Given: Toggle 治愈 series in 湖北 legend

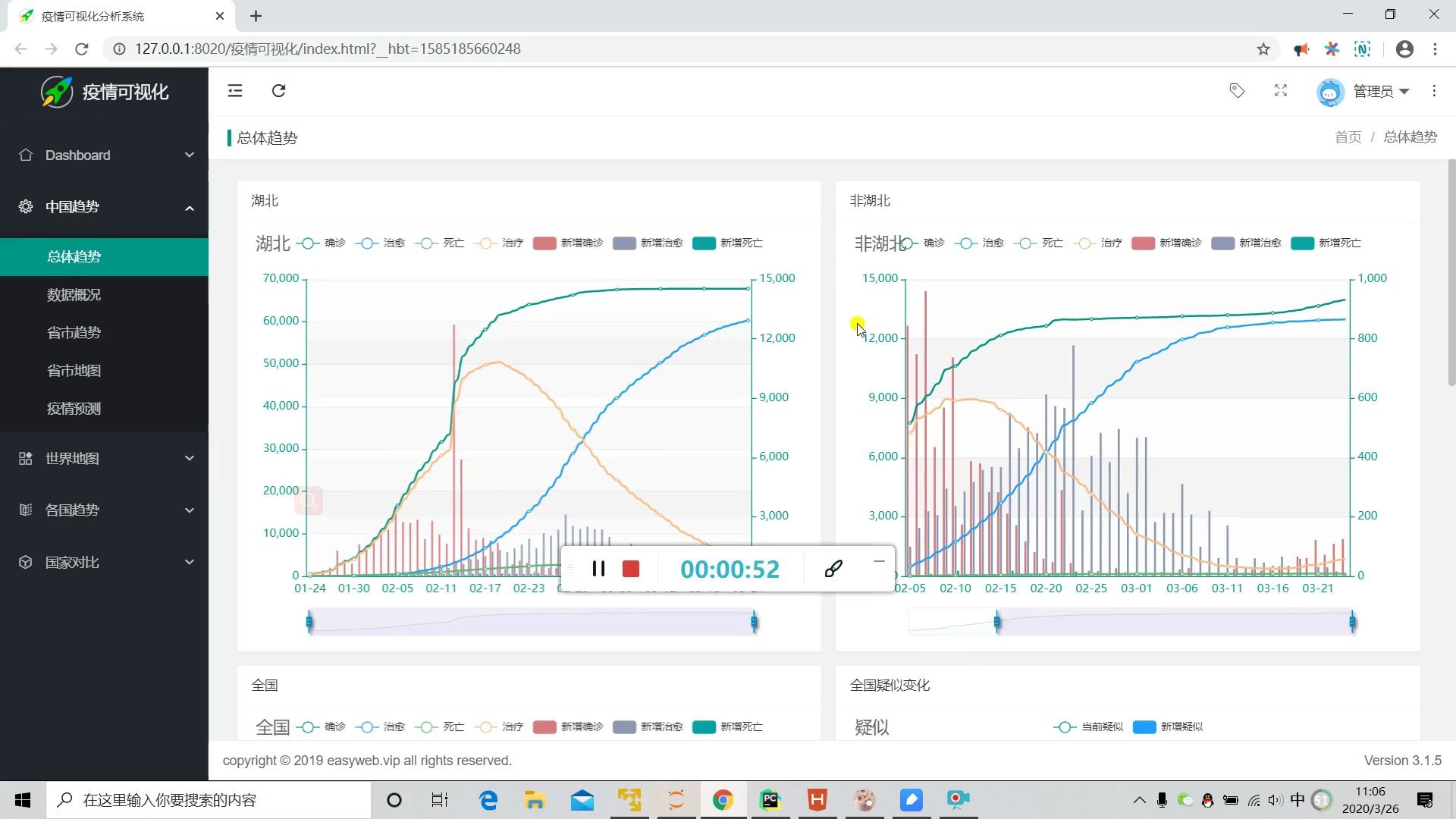Looking at the screenshot, I should coord(380,243).
